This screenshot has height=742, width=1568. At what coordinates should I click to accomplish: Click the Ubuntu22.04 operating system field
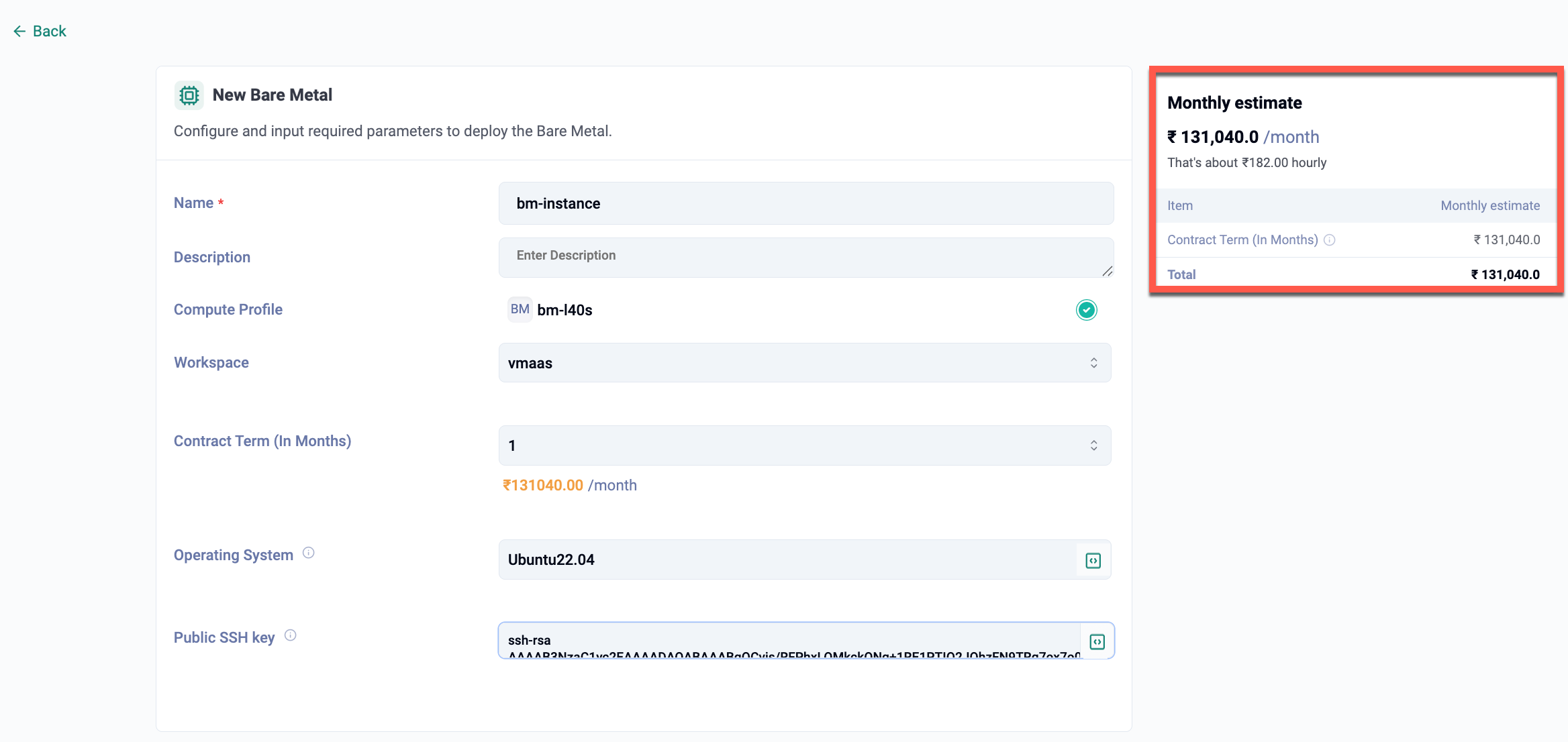coord(785,560)
